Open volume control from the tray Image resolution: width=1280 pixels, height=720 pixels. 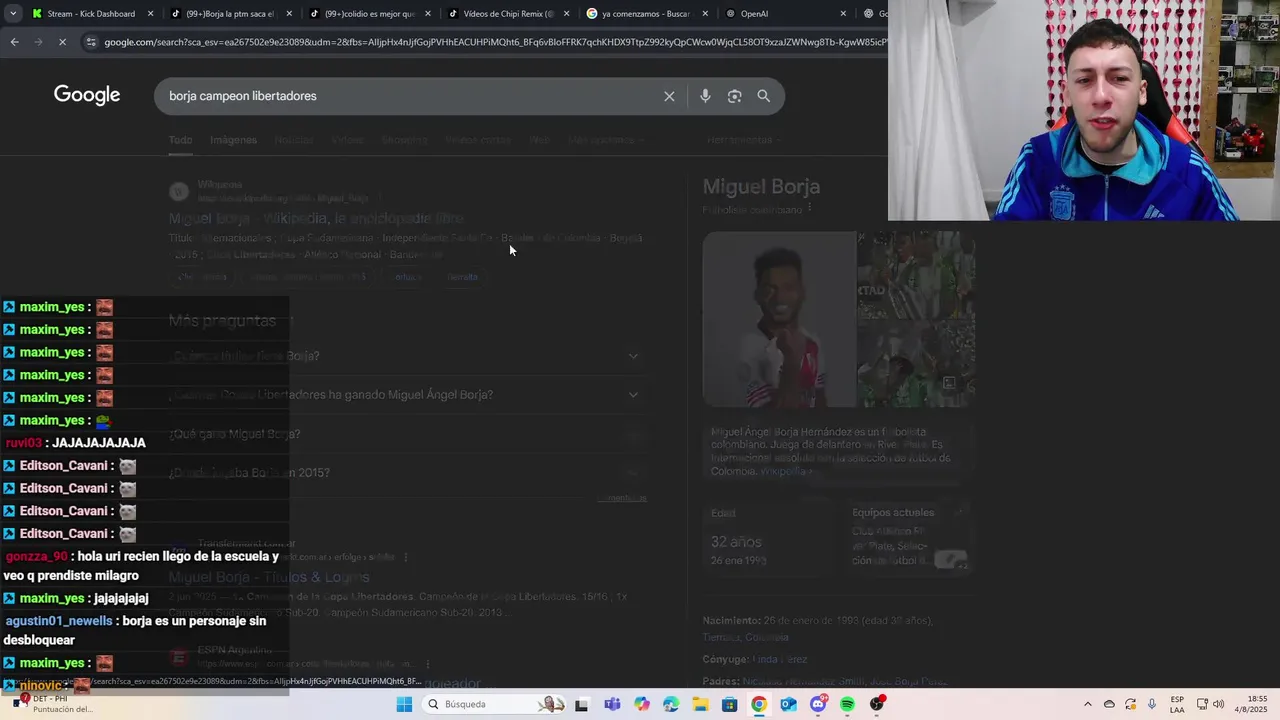[1218, 704]
